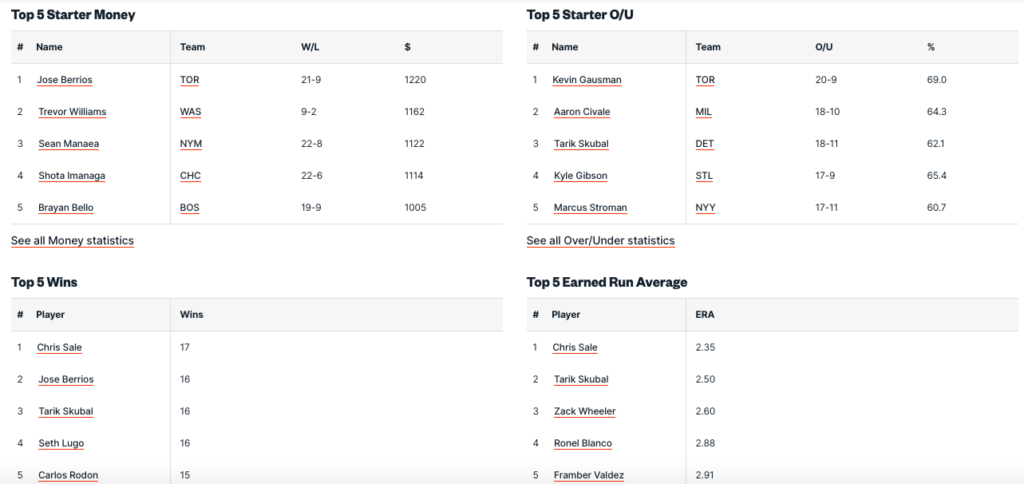Open Sean Manaea's player page
Image resolution: width=1024 pixels, height=484 pixels.
pos(68,144)
